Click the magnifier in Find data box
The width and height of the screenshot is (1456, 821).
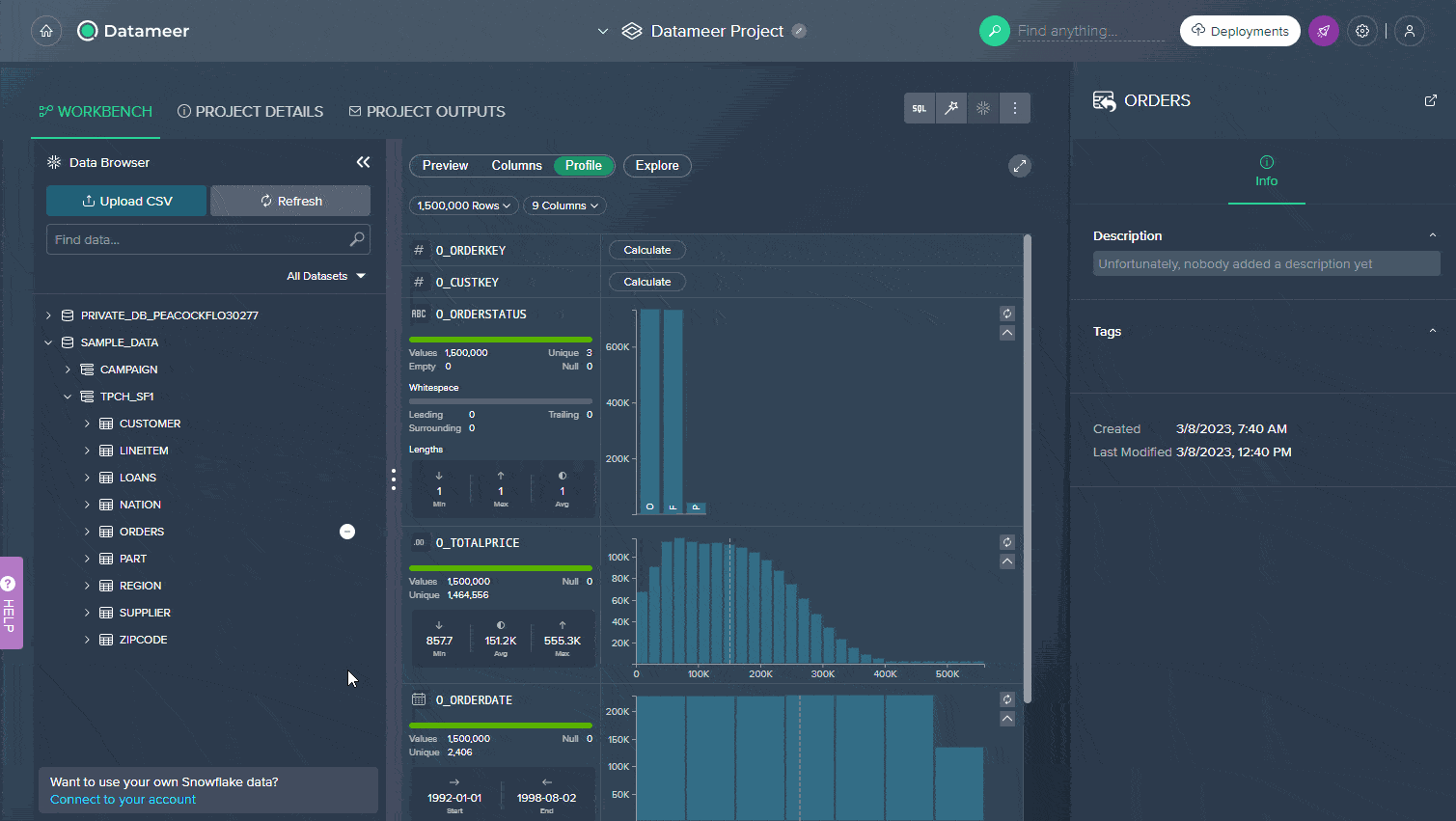click(x=357, y=239)
